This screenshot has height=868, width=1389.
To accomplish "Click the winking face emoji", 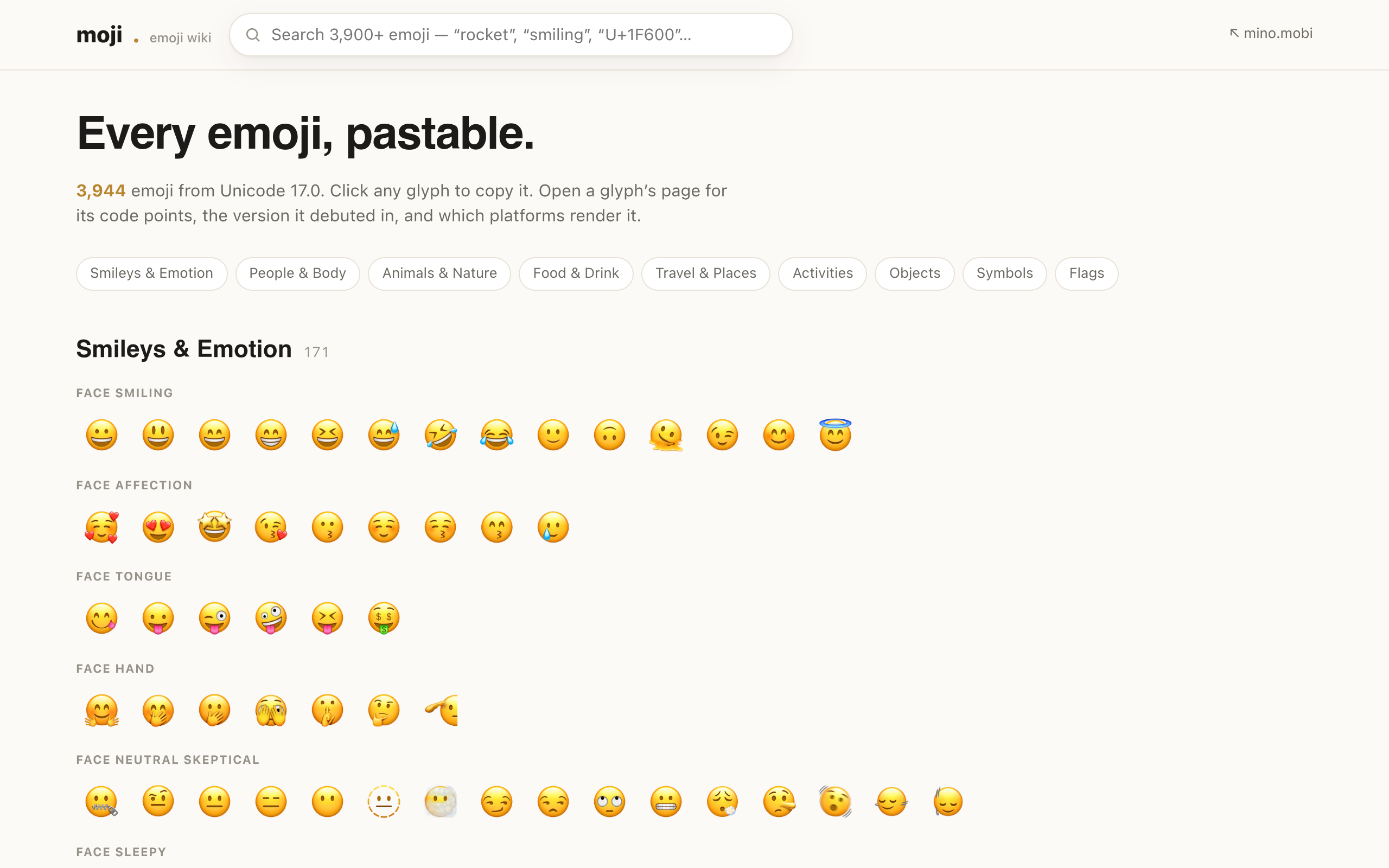I will click(723, 435).
